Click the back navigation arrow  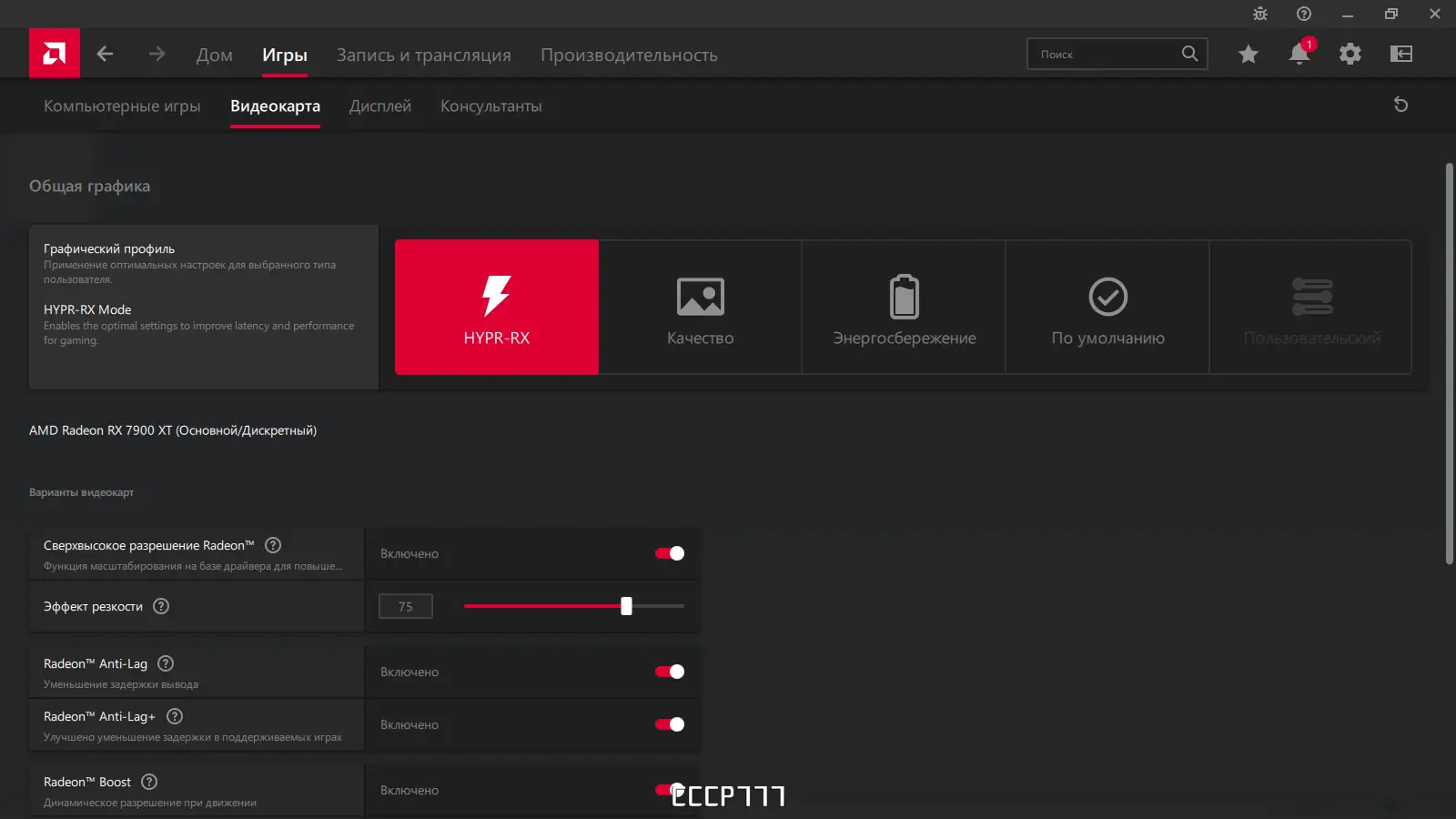click(x=105, y=54)
